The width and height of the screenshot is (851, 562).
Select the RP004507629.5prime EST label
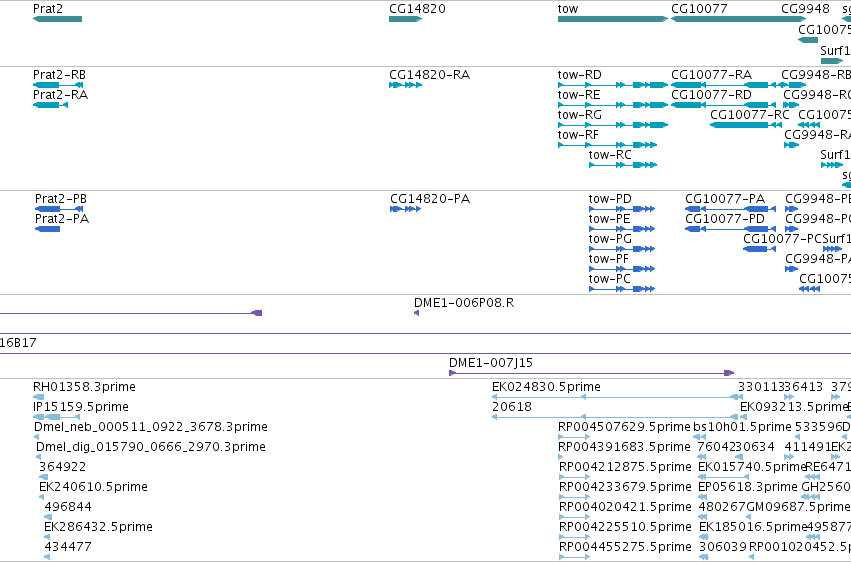[x=625, y=427]
